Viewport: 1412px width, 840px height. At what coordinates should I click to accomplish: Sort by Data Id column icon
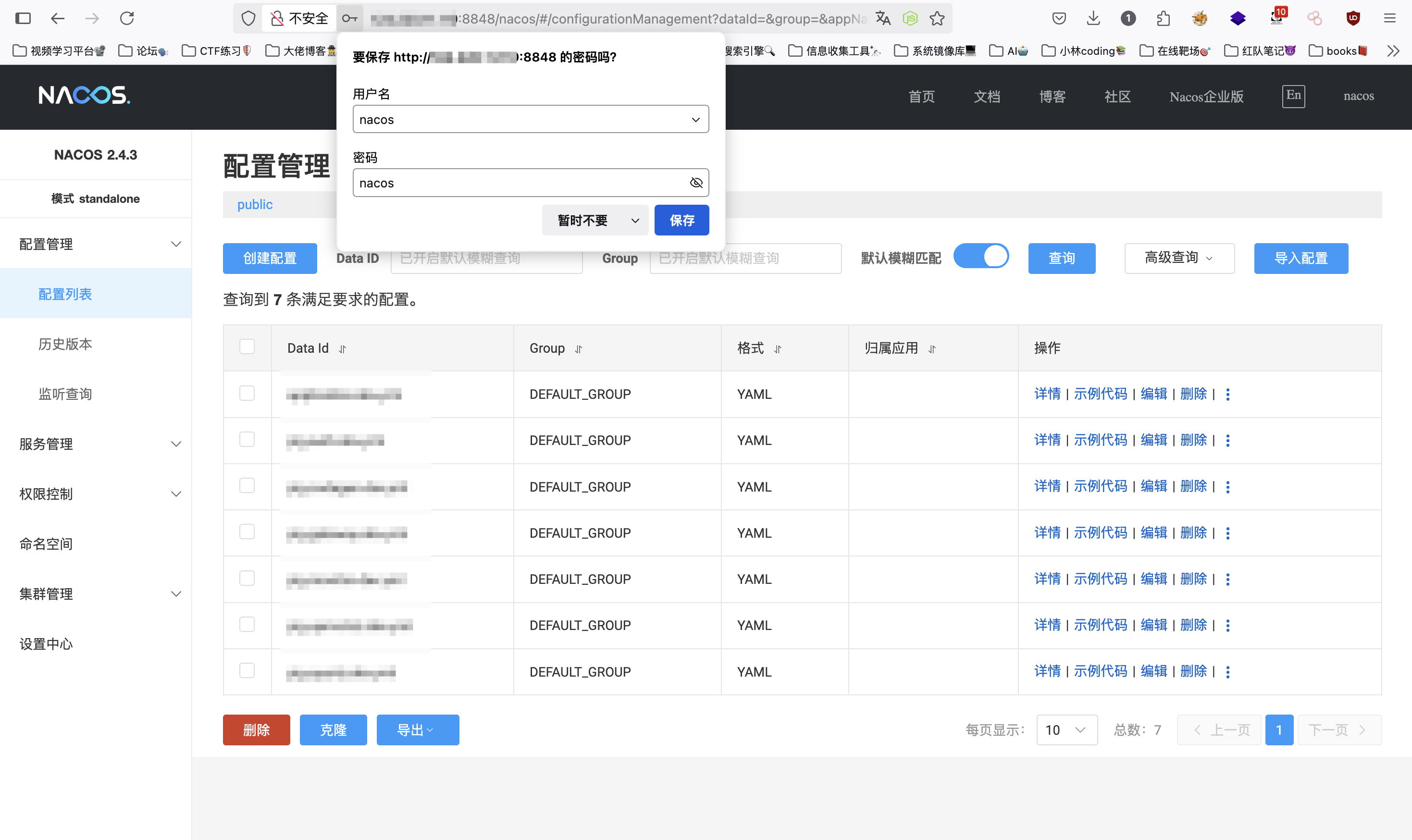[342, 349]
